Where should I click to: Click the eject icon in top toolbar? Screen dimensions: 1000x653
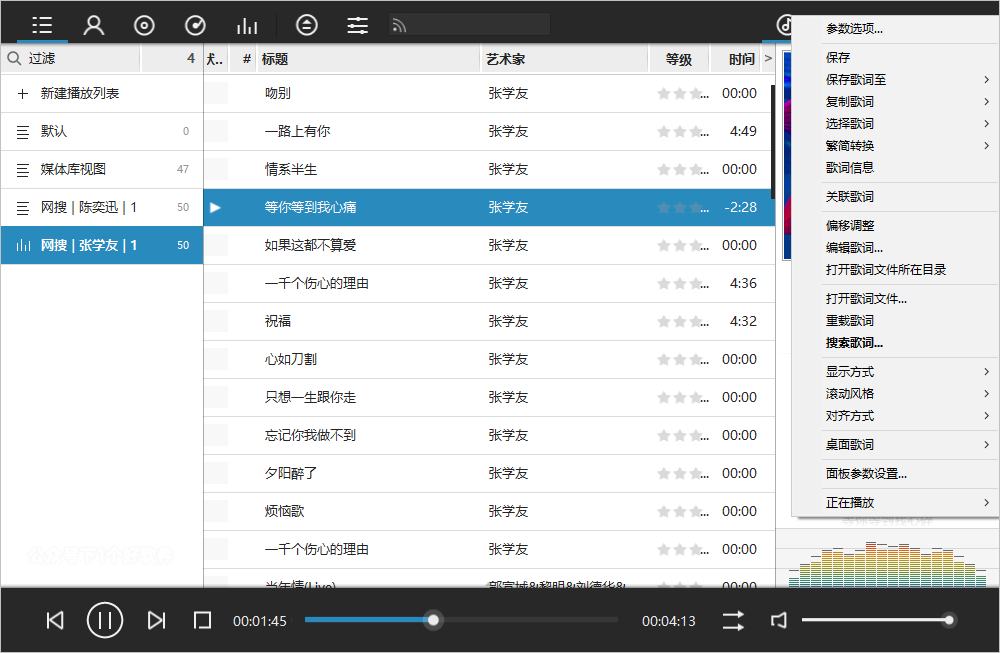point(307,25)
